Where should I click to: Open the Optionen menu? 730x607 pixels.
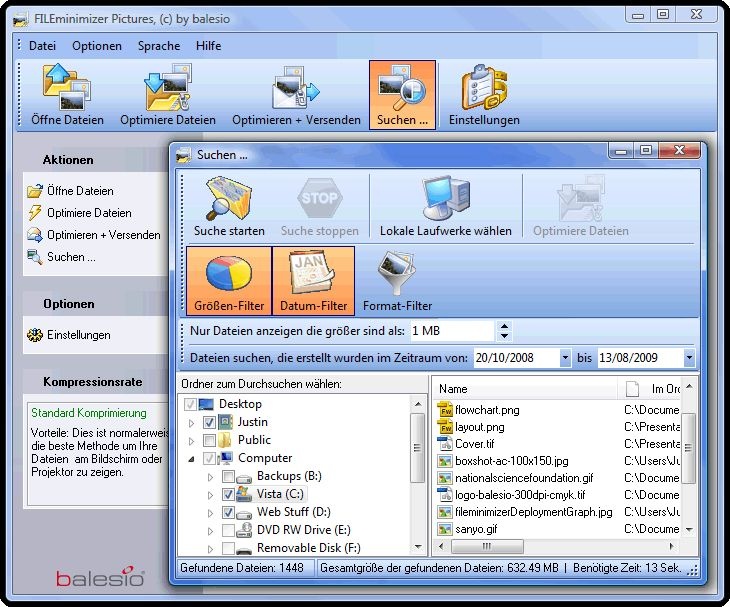pyautogui.click(x=97, y=46)
